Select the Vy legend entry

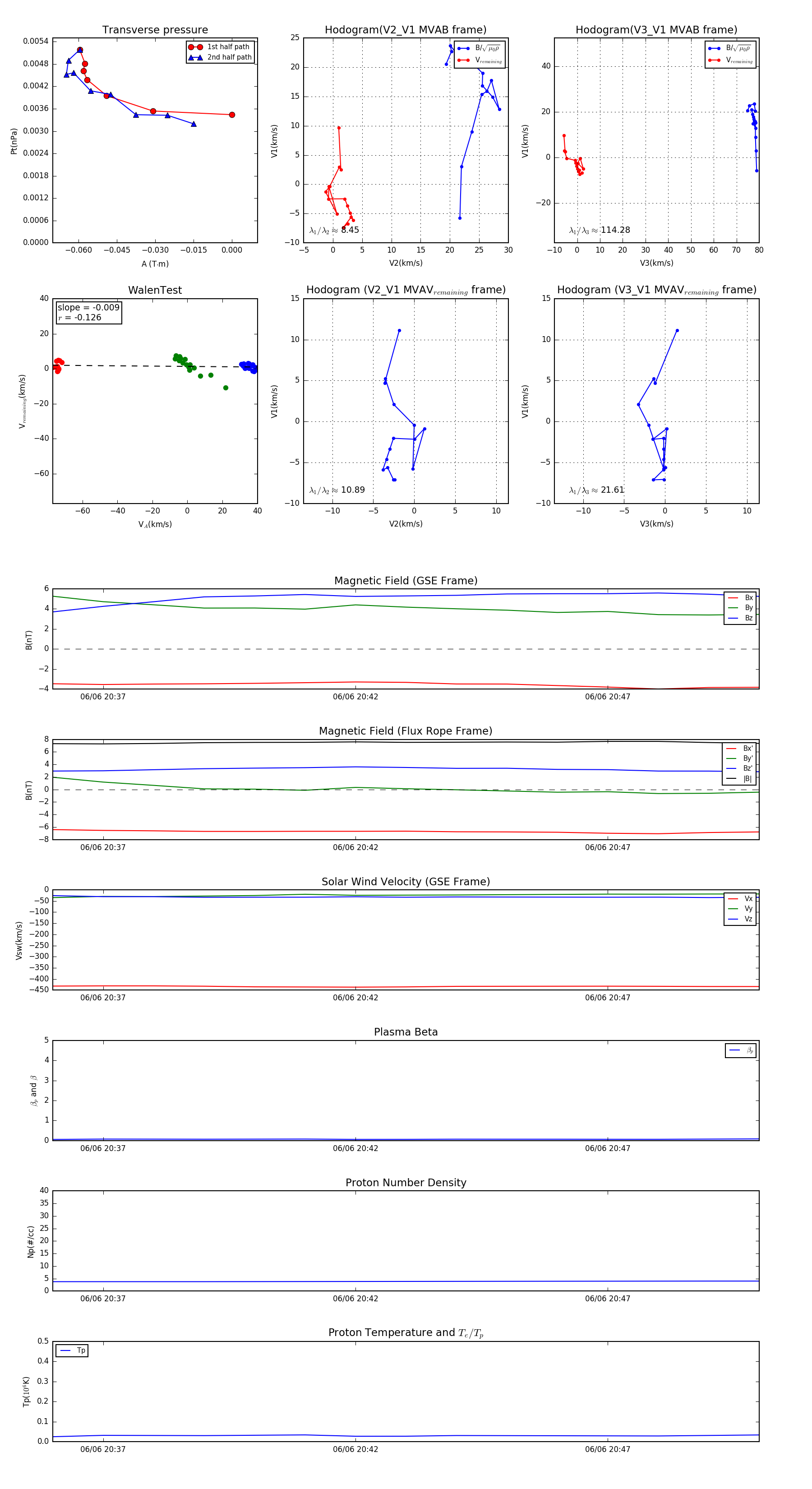(740, 909)
